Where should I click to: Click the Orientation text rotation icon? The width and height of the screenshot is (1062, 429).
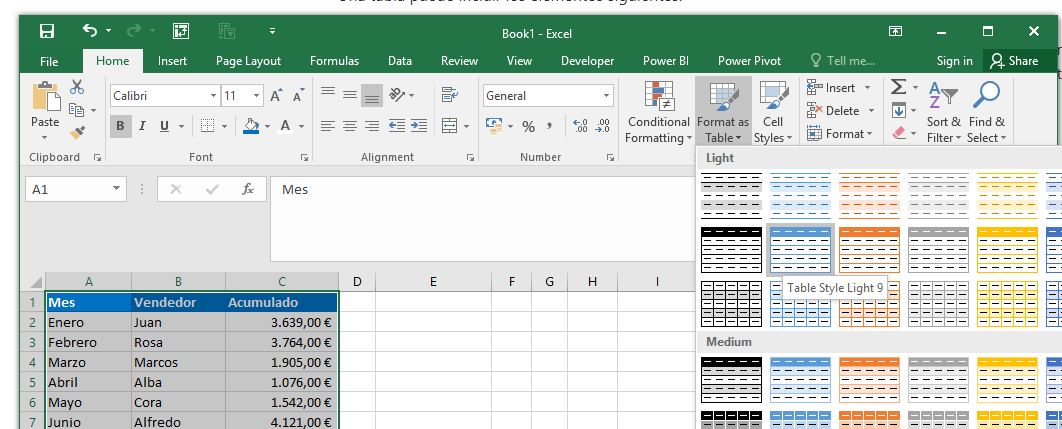(398, 96)
